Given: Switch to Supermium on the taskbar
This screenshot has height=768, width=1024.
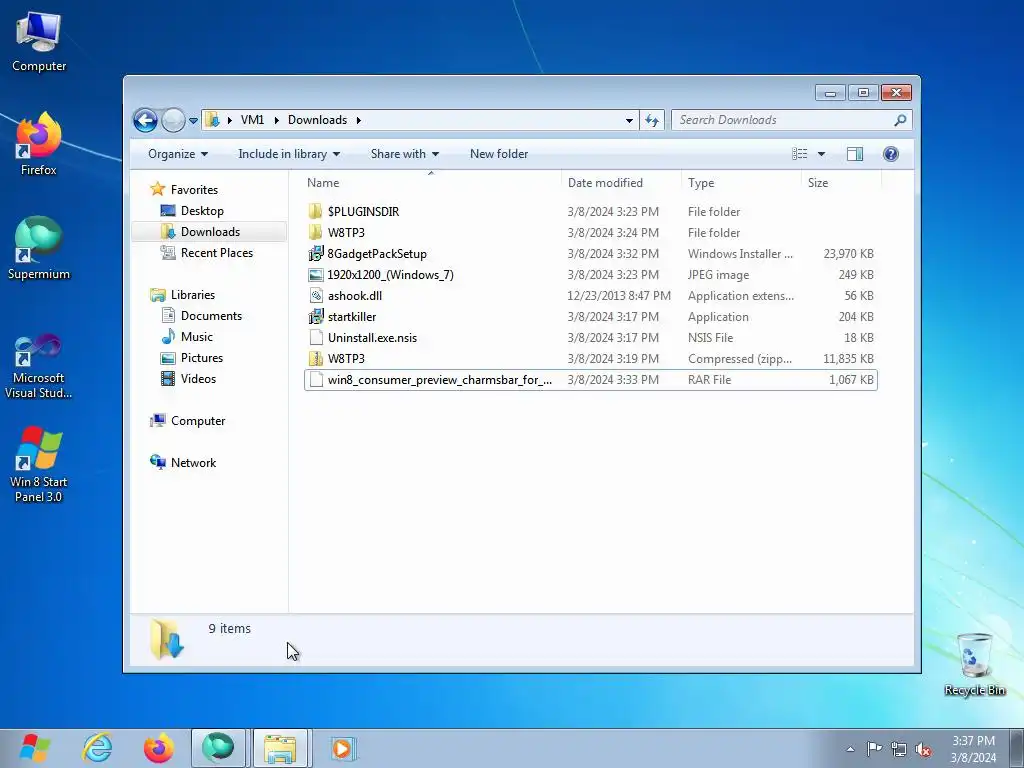Looking at the screenshot, I should click(218, 748).
